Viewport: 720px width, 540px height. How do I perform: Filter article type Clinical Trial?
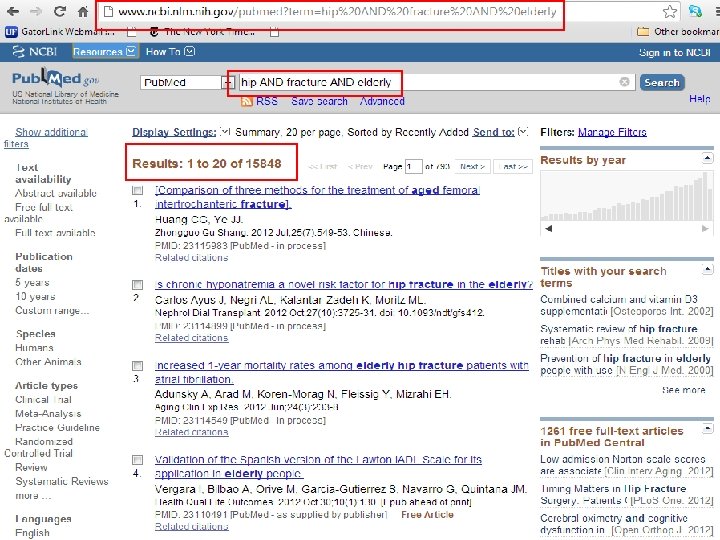pyautogui.click(x=43, y=399)
